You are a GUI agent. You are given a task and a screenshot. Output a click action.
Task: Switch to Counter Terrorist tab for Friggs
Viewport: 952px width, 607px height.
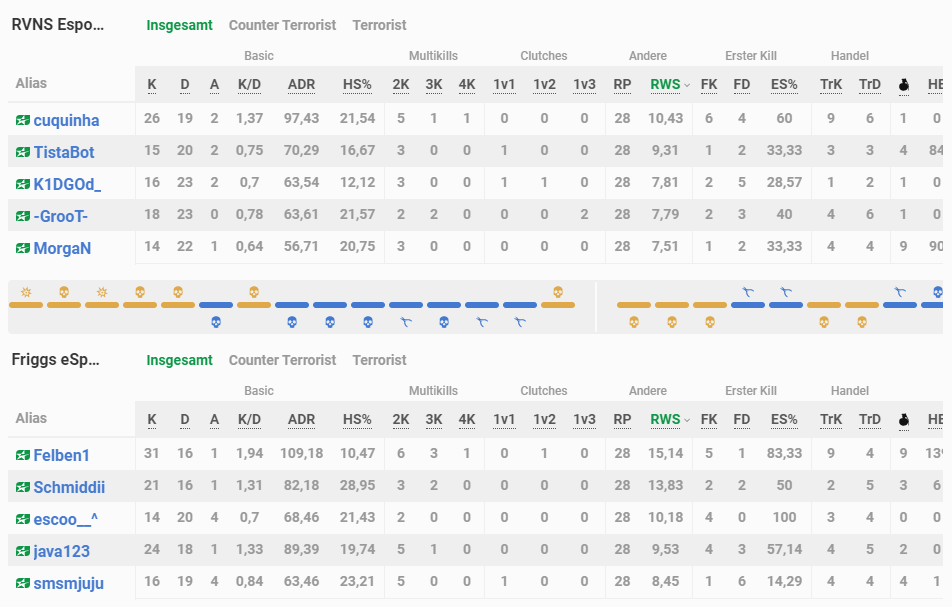[x=282, y=361]
